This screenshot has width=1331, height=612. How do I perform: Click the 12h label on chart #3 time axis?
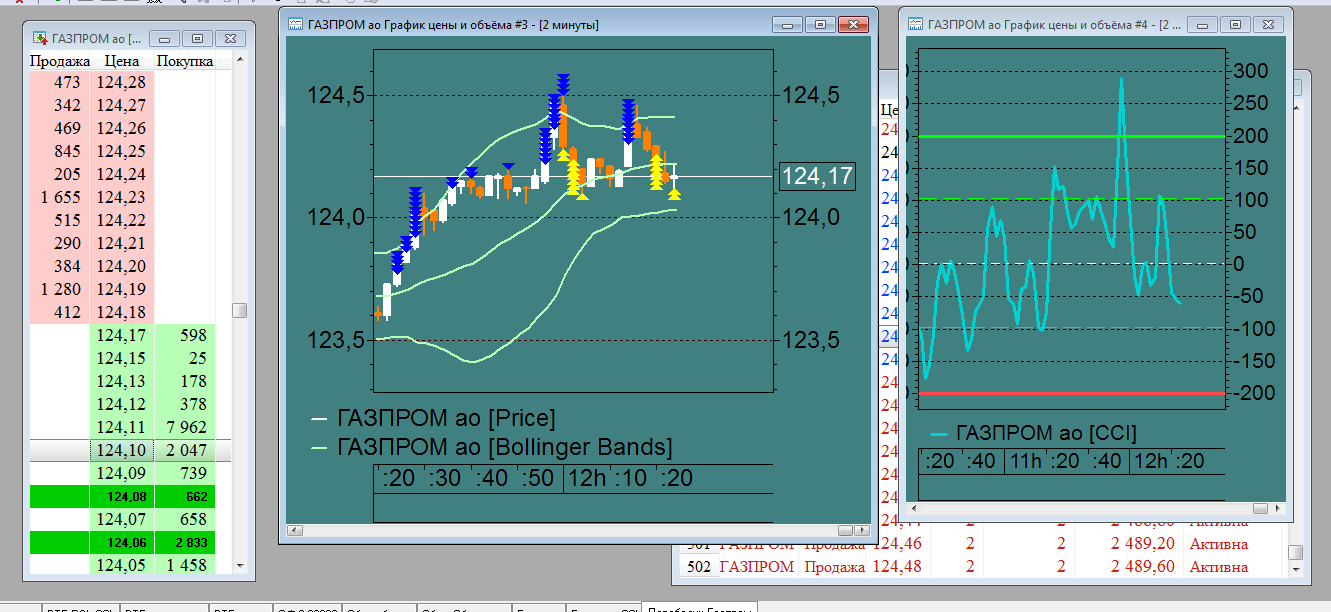(x=588, y=478)
